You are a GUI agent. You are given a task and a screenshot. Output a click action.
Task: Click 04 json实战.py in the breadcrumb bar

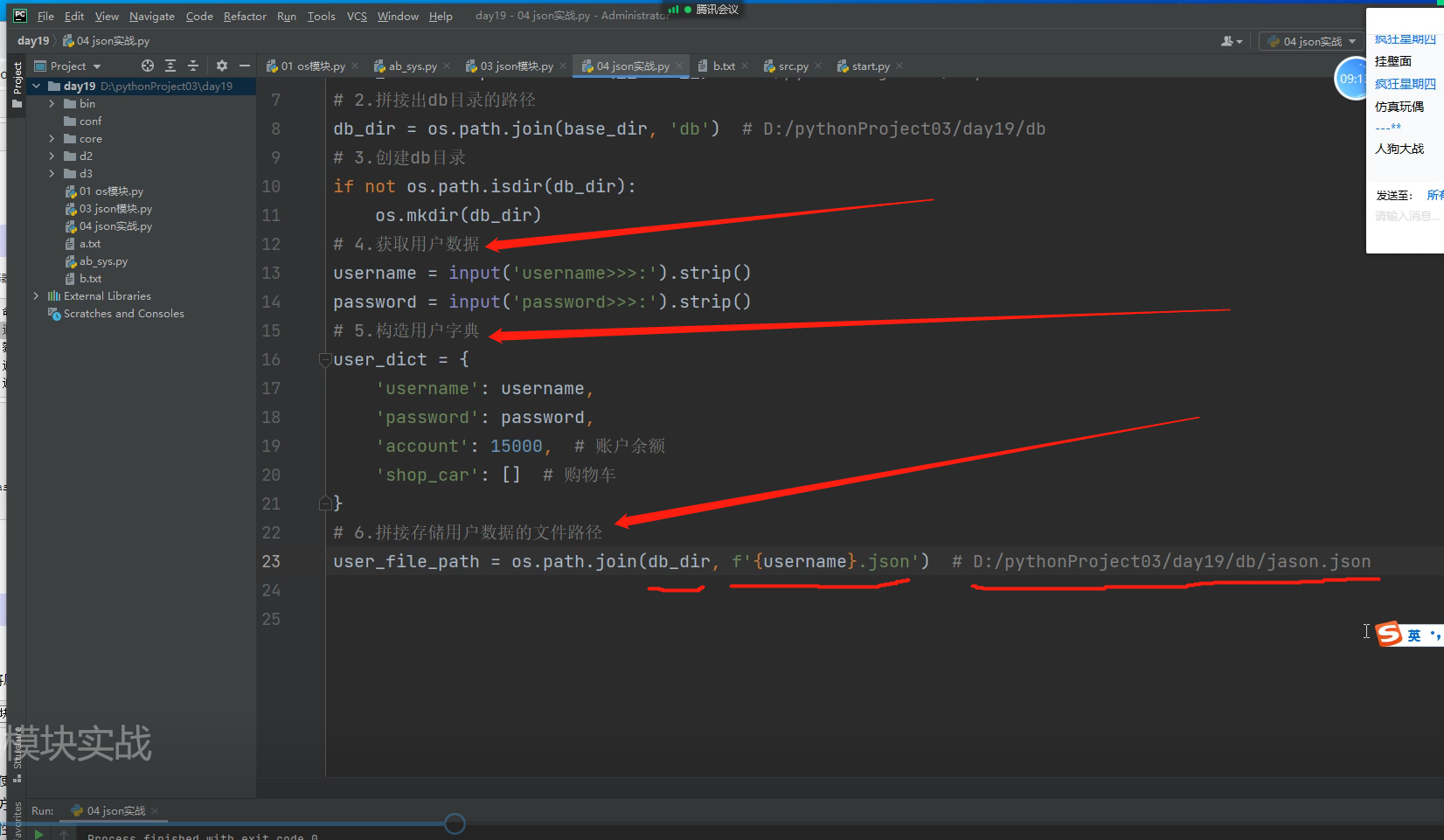tap(113, 41)
